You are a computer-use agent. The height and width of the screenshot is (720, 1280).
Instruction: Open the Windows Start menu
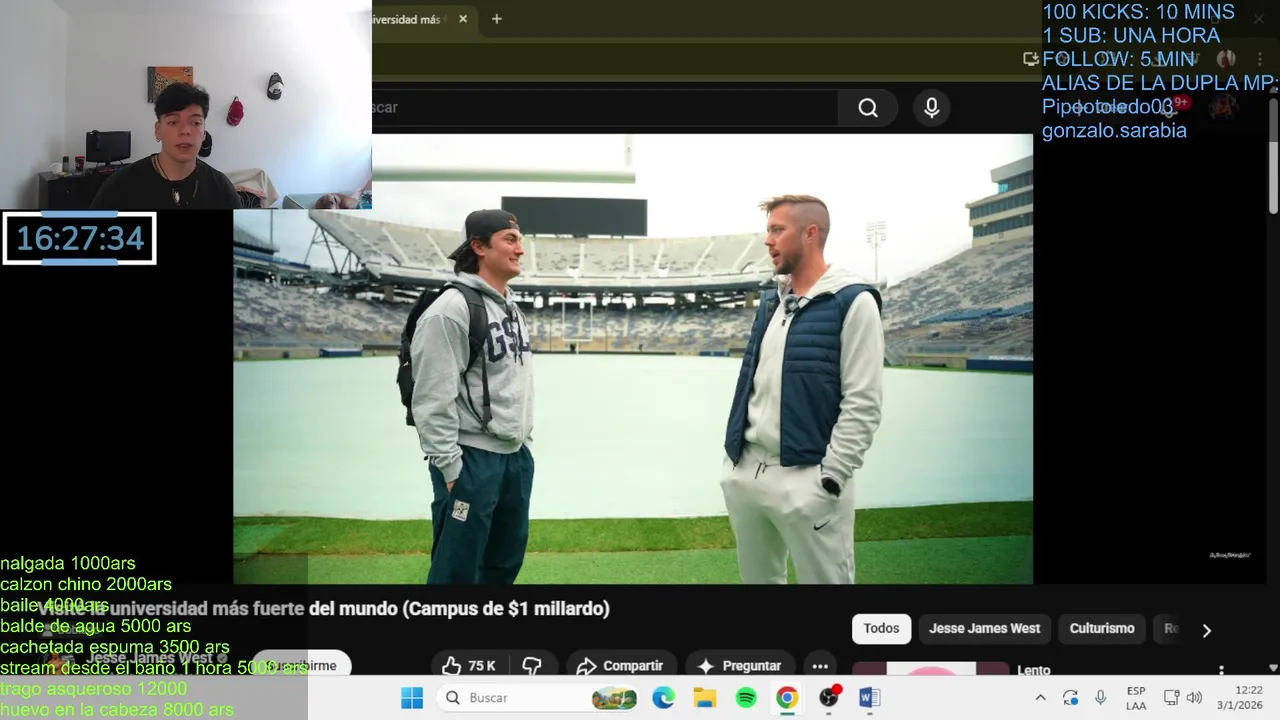[x=412, y=698]
